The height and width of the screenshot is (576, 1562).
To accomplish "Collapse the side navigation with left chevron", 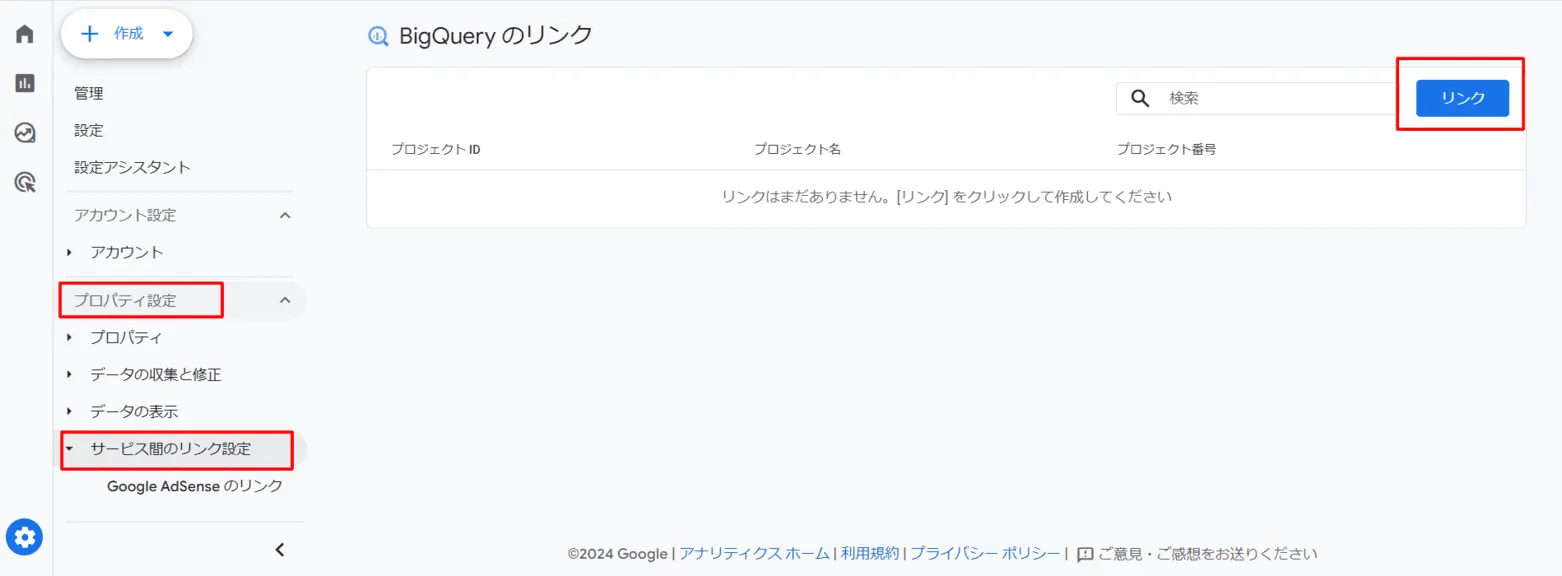I will coord(280,549).
